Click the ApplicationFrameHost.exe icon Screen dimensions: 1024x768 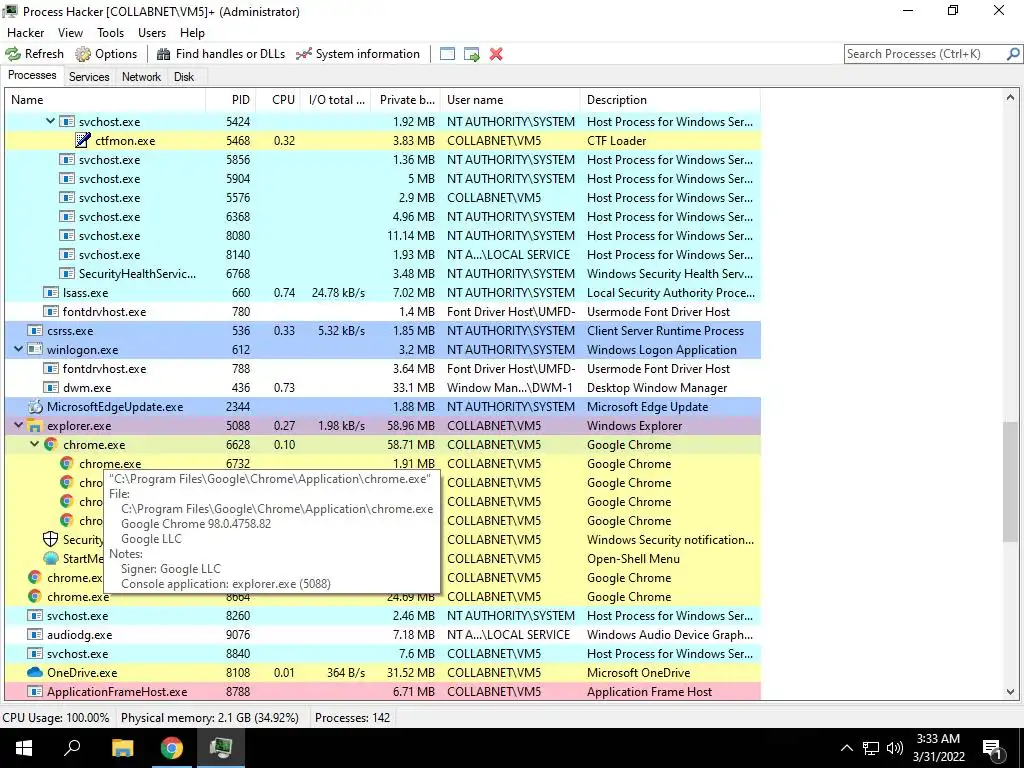click(35, 691)
